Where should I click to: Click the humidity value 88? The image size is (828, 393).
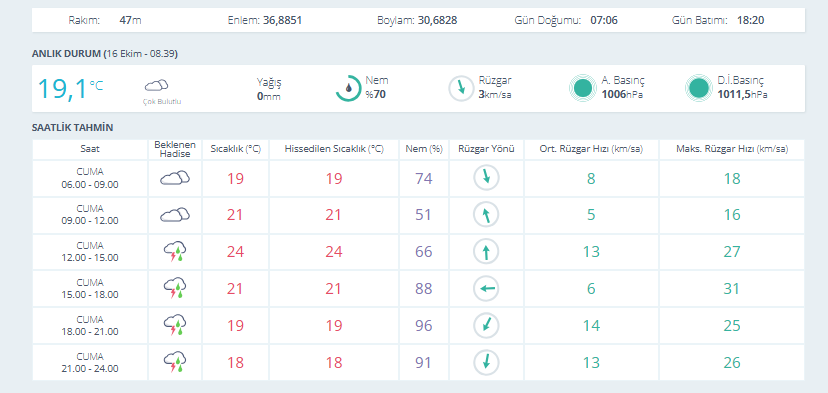click(x=424, y=289)
